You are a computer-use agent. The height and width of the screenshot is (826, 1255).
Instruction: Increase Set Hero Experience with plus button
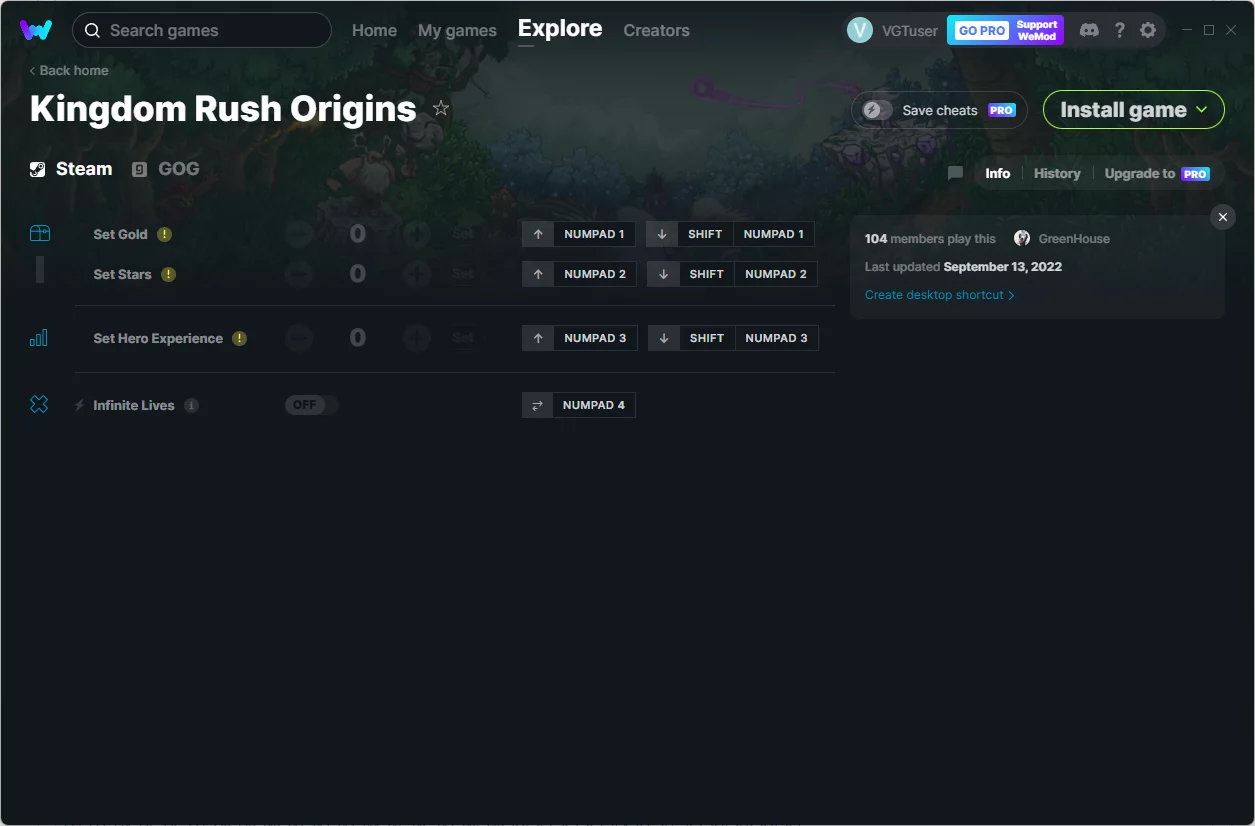(x=417, y=338)
